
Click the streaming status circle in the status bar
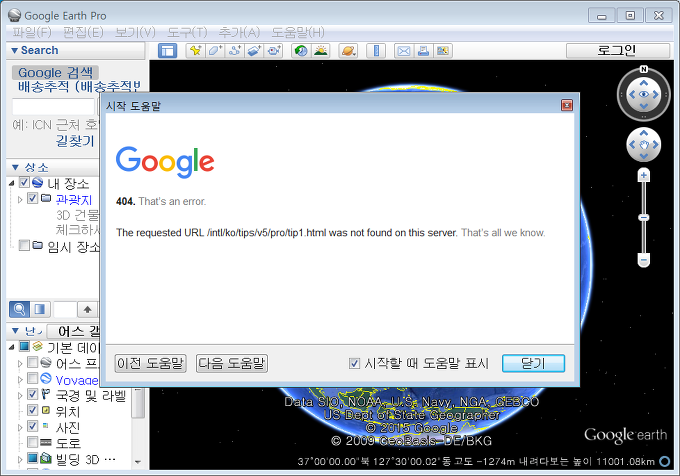coord(664,462)
